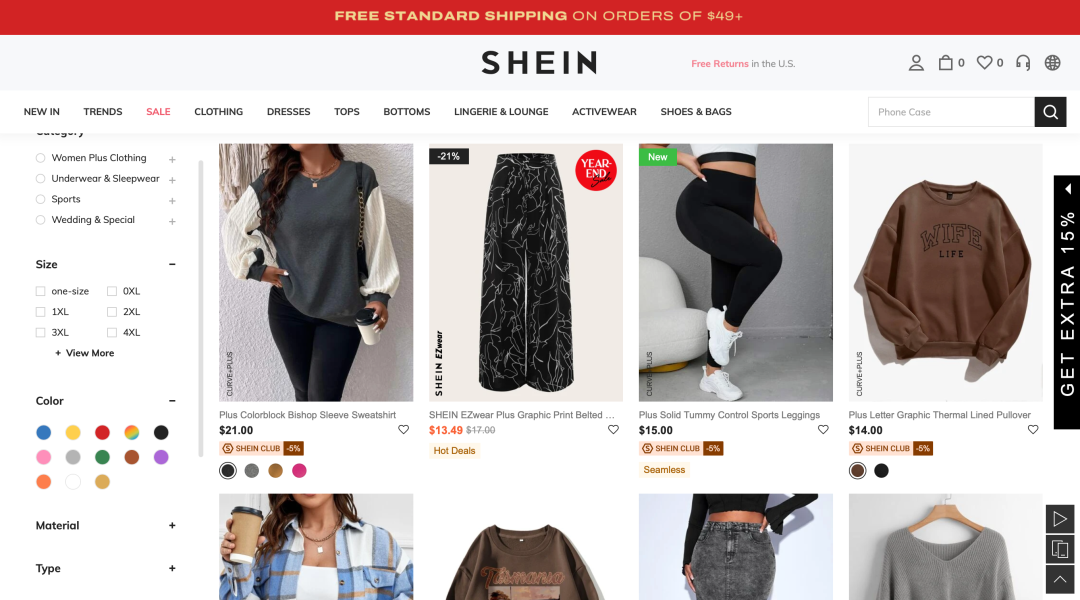Open customer support headset icon
The image size is (1080, 600).
pos(1023,63)
